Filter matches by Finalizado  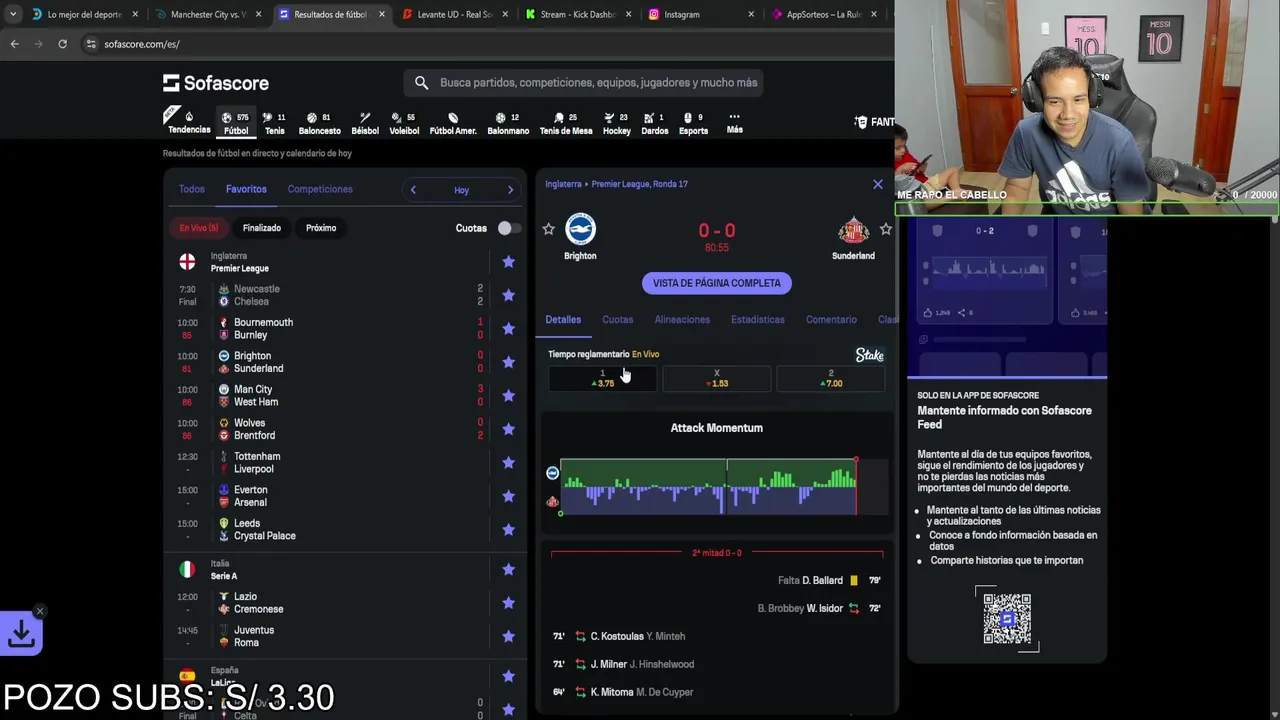tap(262, 228)
